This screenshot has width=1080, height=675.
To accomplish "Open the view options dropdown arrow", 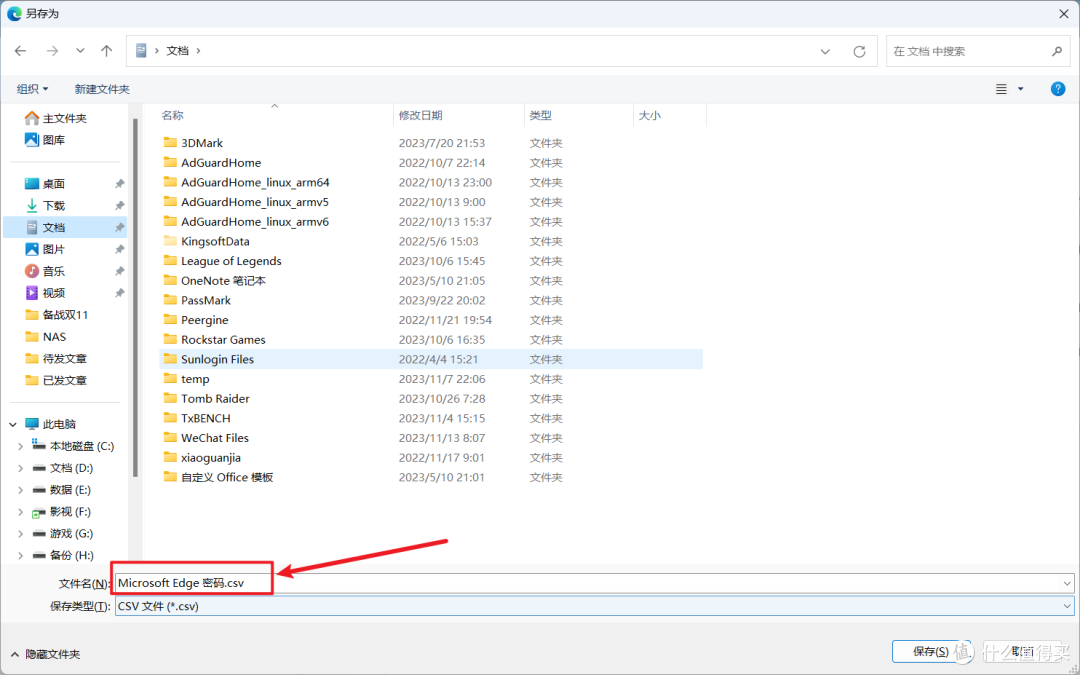I will pos(1021,89).
